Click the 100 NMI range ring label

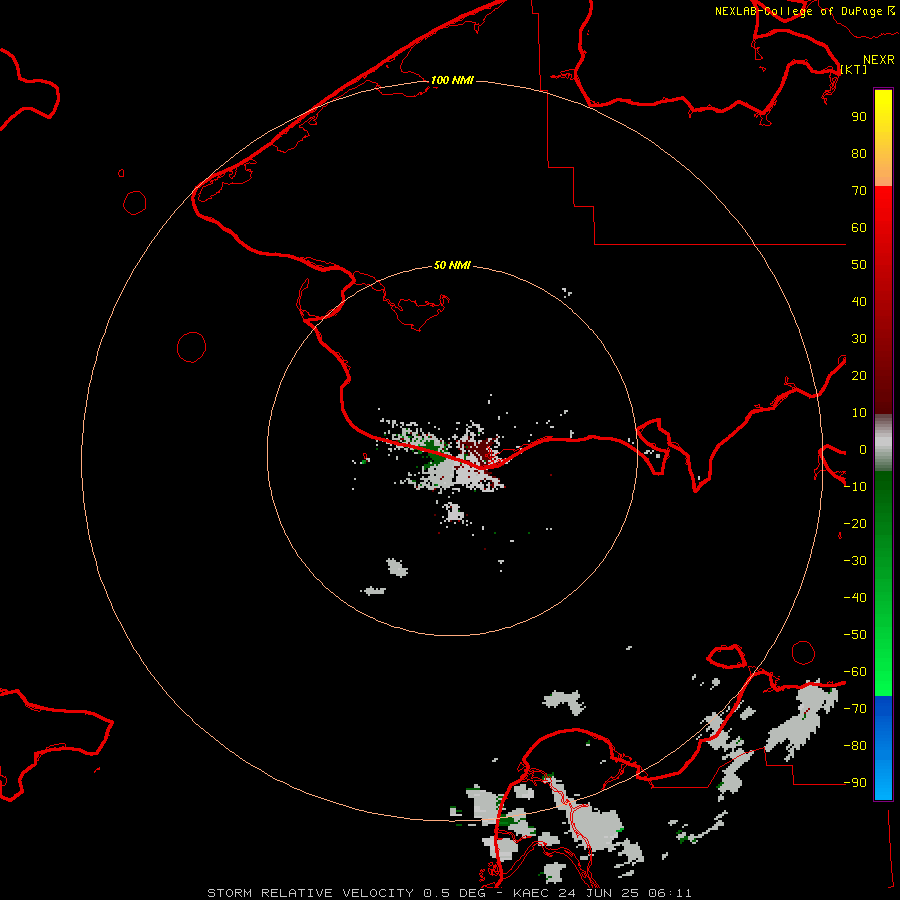coord(452,80)
